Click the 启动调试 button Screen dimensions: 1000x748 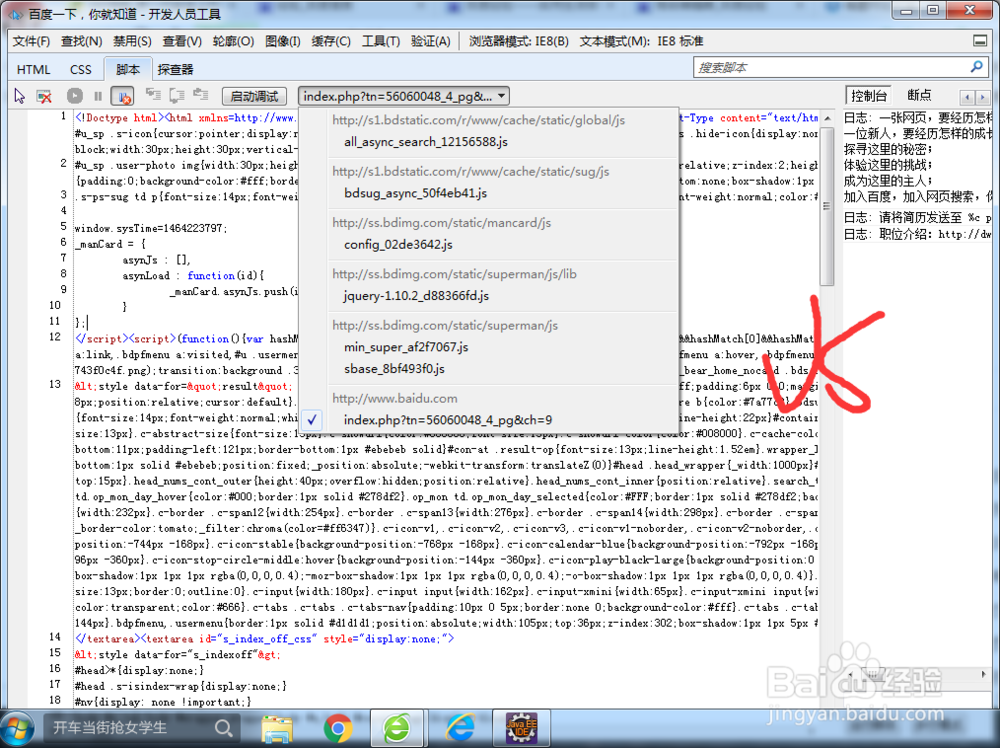(x=254, y=96)
